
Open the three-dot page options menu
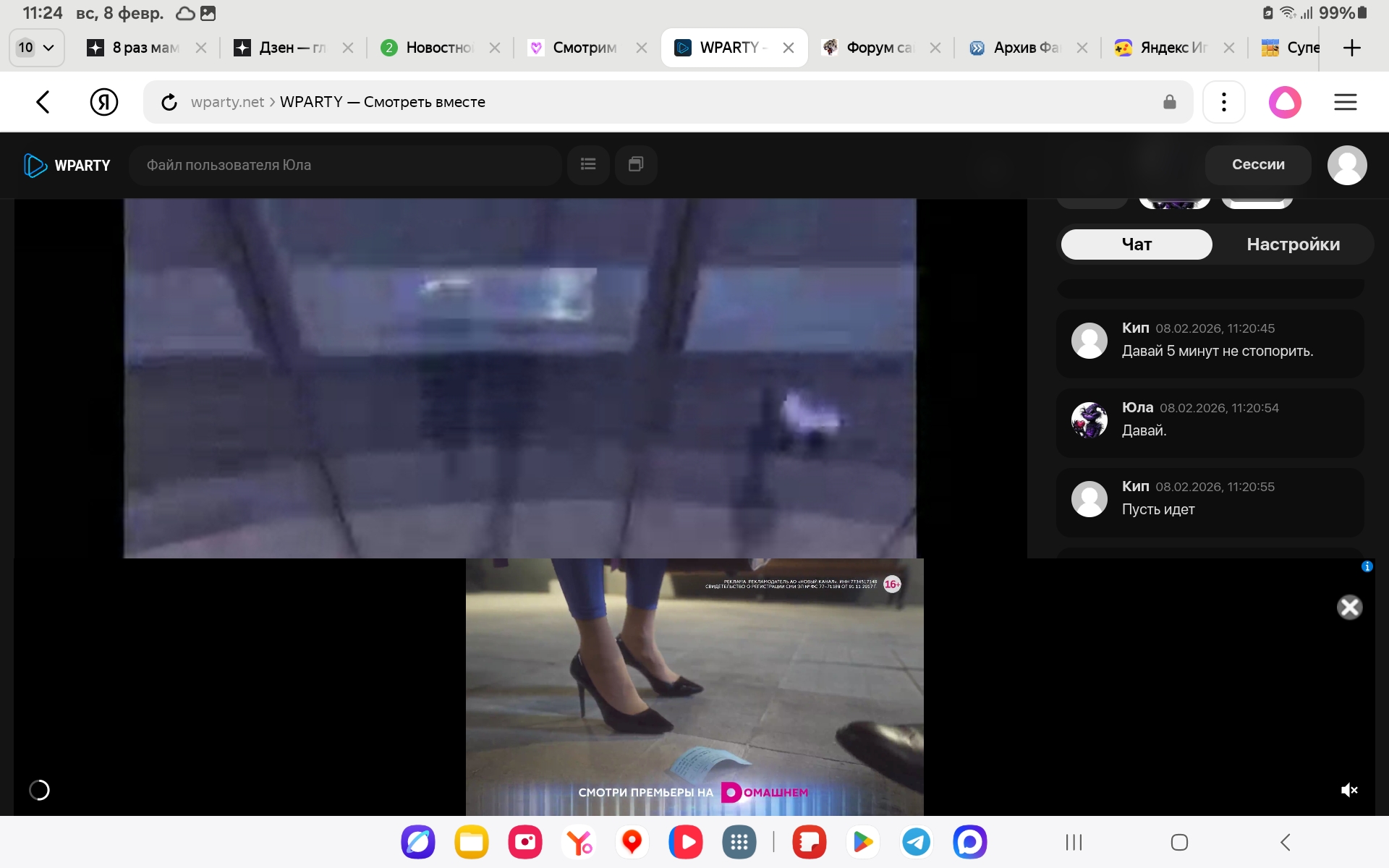[1223, 102]
